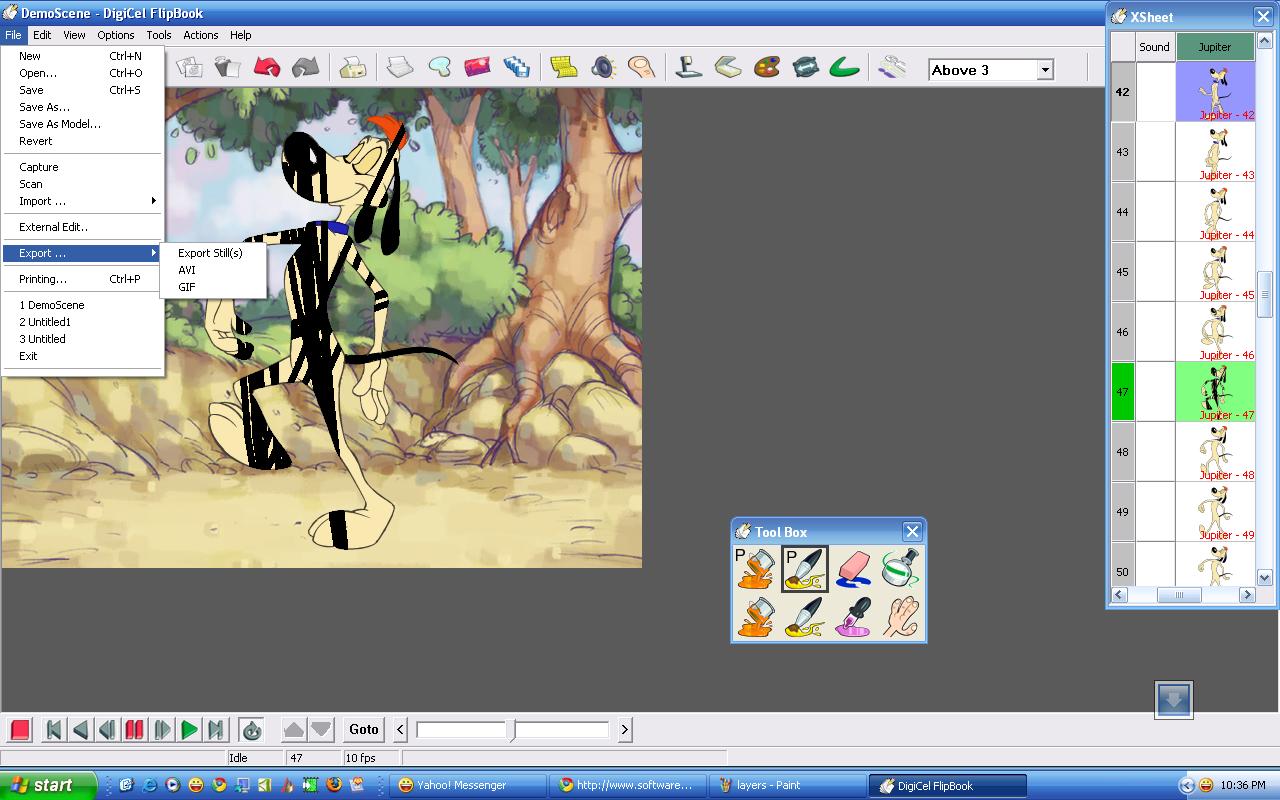Expand the Import submenu

click(x=84, y=201)
